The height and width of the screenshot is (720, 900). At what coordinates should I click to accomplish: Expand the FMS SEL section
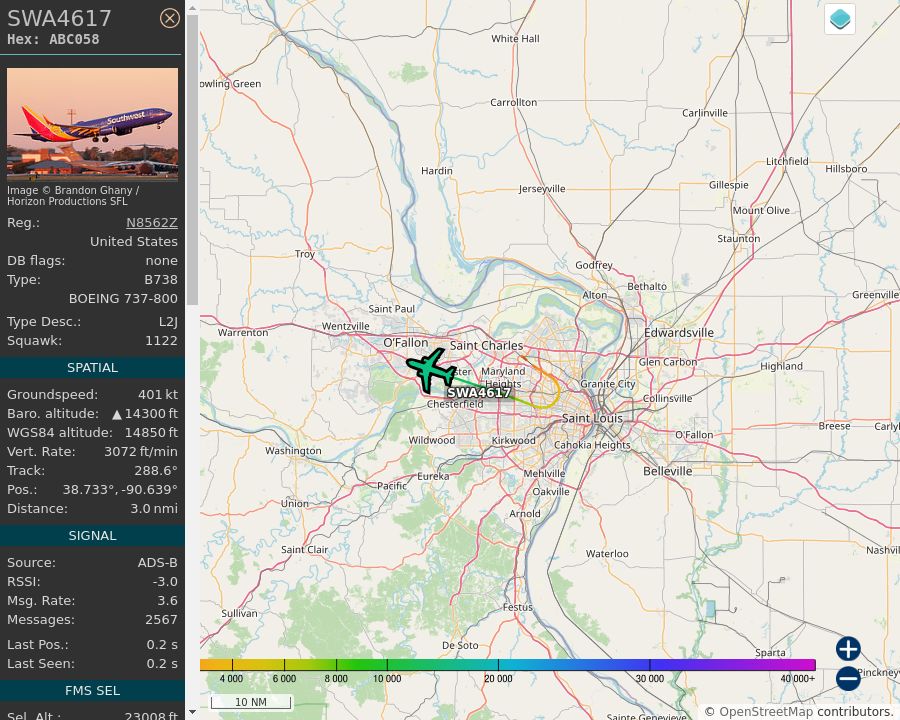click(x=92, y=690)
